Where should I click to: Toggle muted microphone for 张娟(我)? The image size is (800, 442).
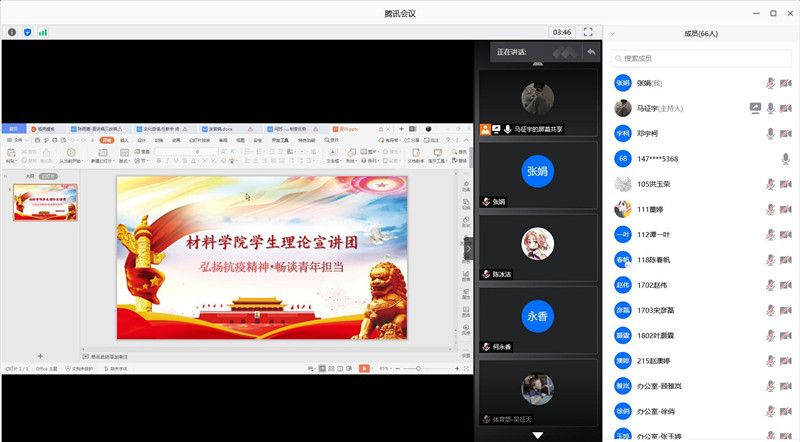(770, 83)
